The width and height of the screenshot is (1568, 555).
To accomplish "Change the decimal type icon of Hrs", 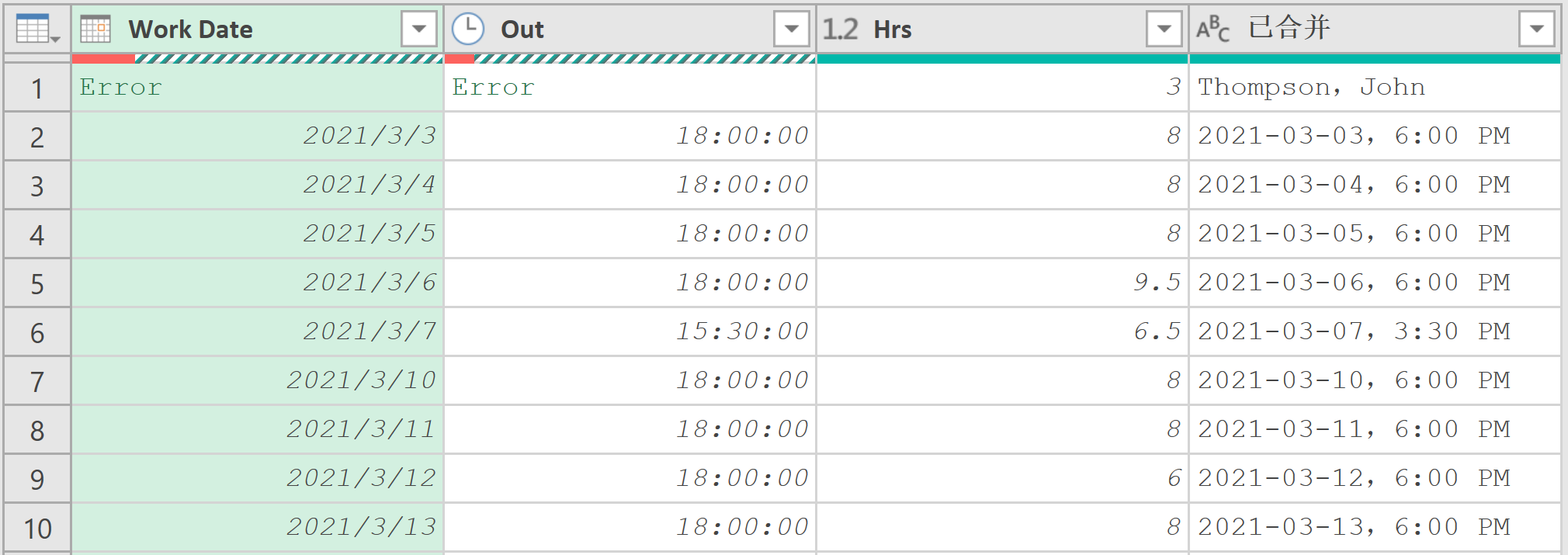I will click(x=841, y=29).
